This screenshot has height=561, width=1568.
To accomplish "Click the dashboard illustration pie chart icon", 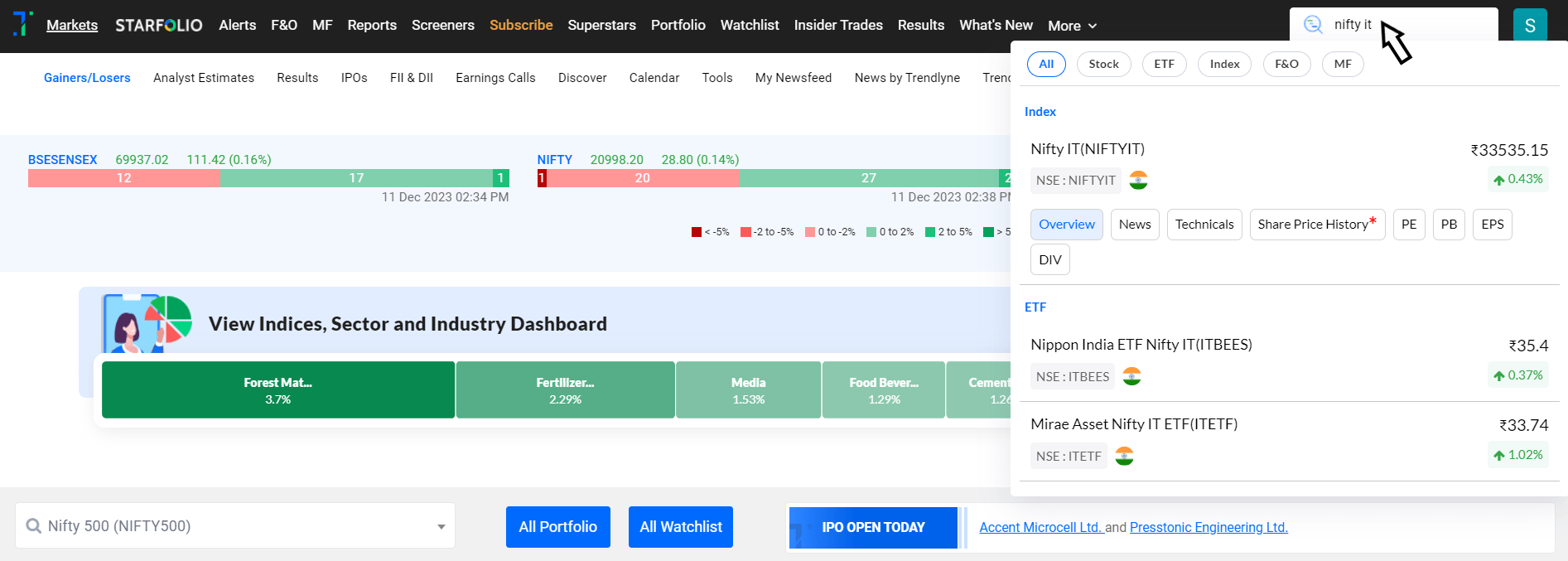I will 169,319.
